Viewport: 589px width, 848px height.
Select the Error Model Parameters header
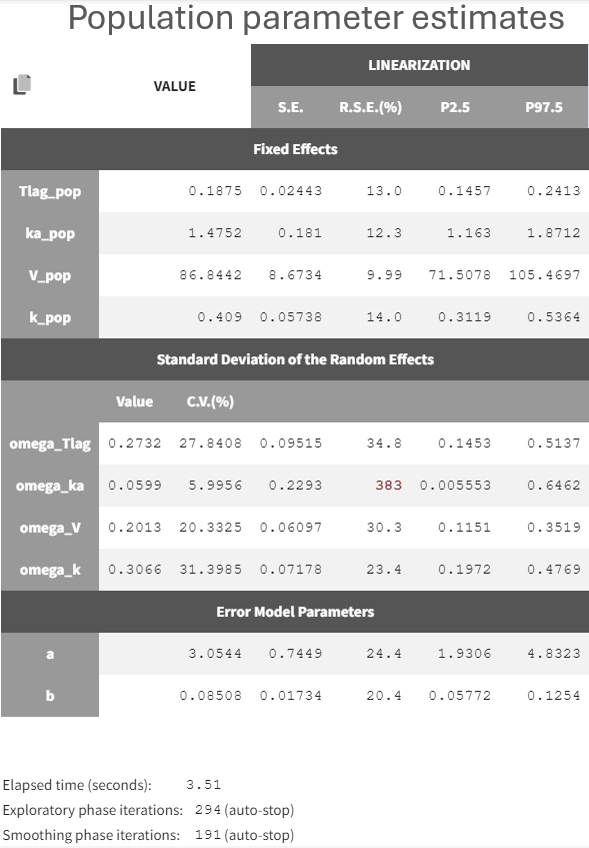pyautogui.click(x=295, y=612)
